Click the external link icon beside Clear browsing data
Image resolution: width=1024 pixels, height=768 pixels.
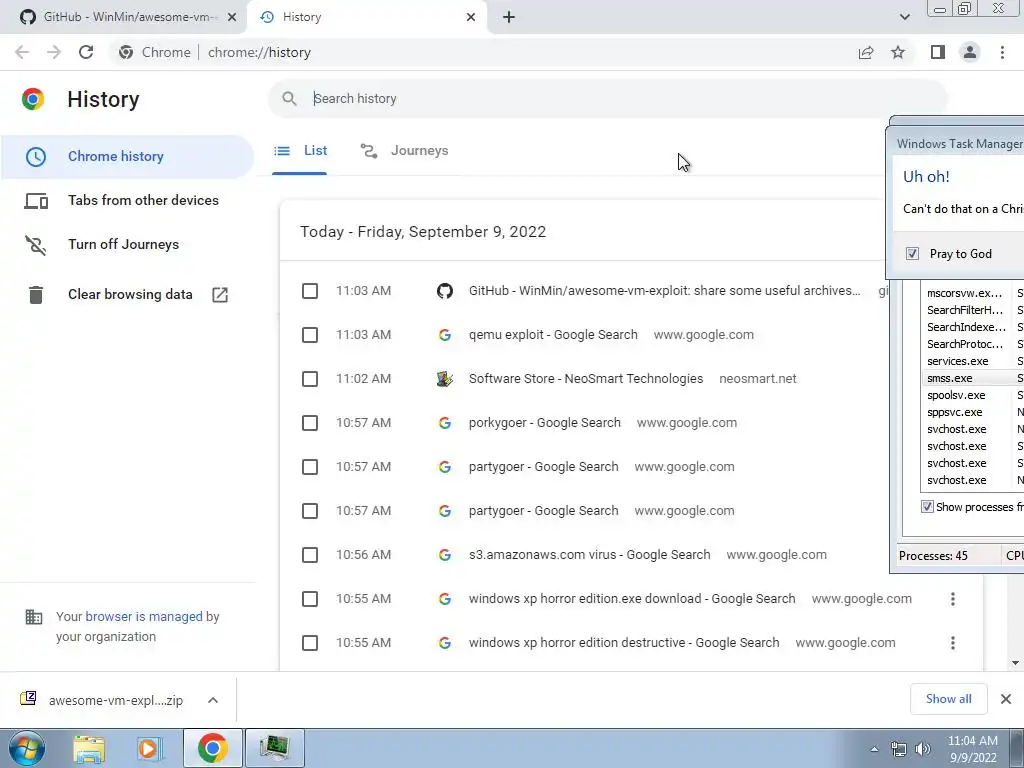click(220, 295)
